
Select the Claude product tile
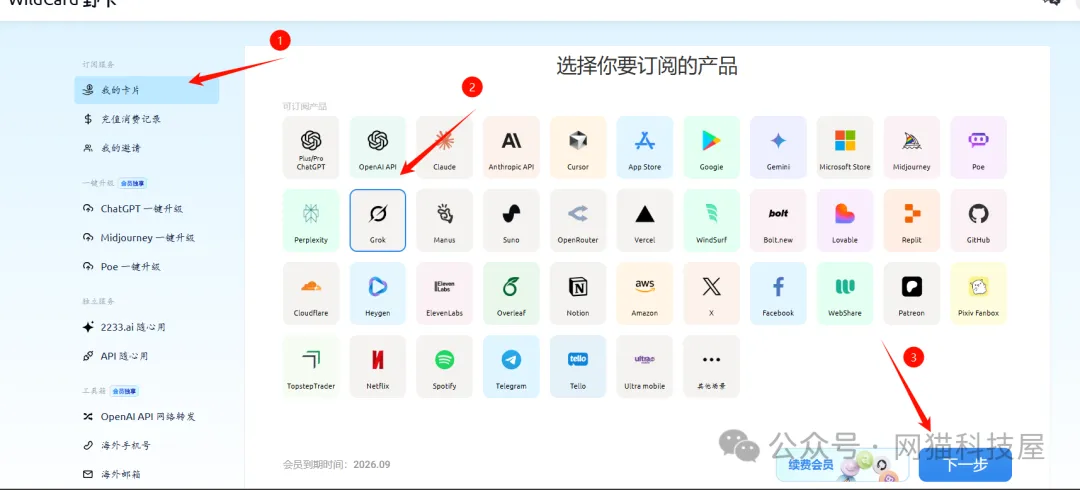(444, 147)
